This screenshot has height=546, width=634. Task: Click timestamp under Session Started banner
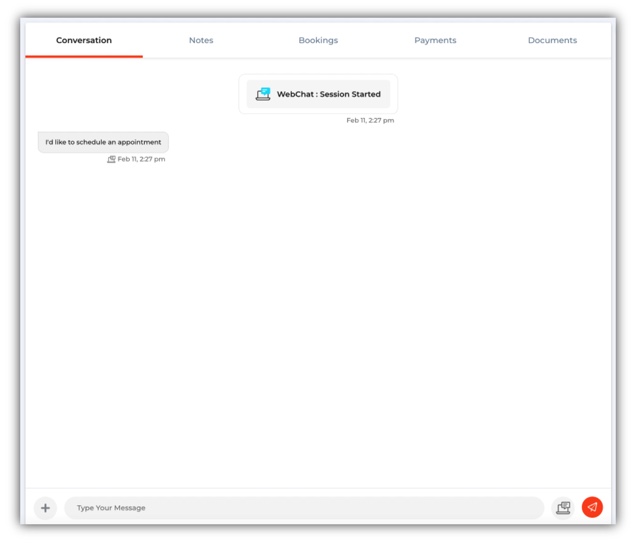370,120
